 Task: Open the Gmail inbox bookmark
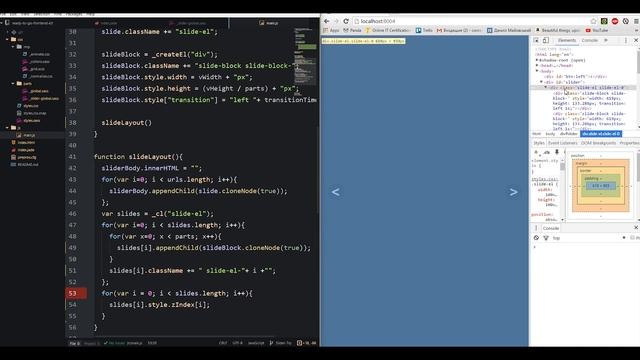click(x=459, y=31)
